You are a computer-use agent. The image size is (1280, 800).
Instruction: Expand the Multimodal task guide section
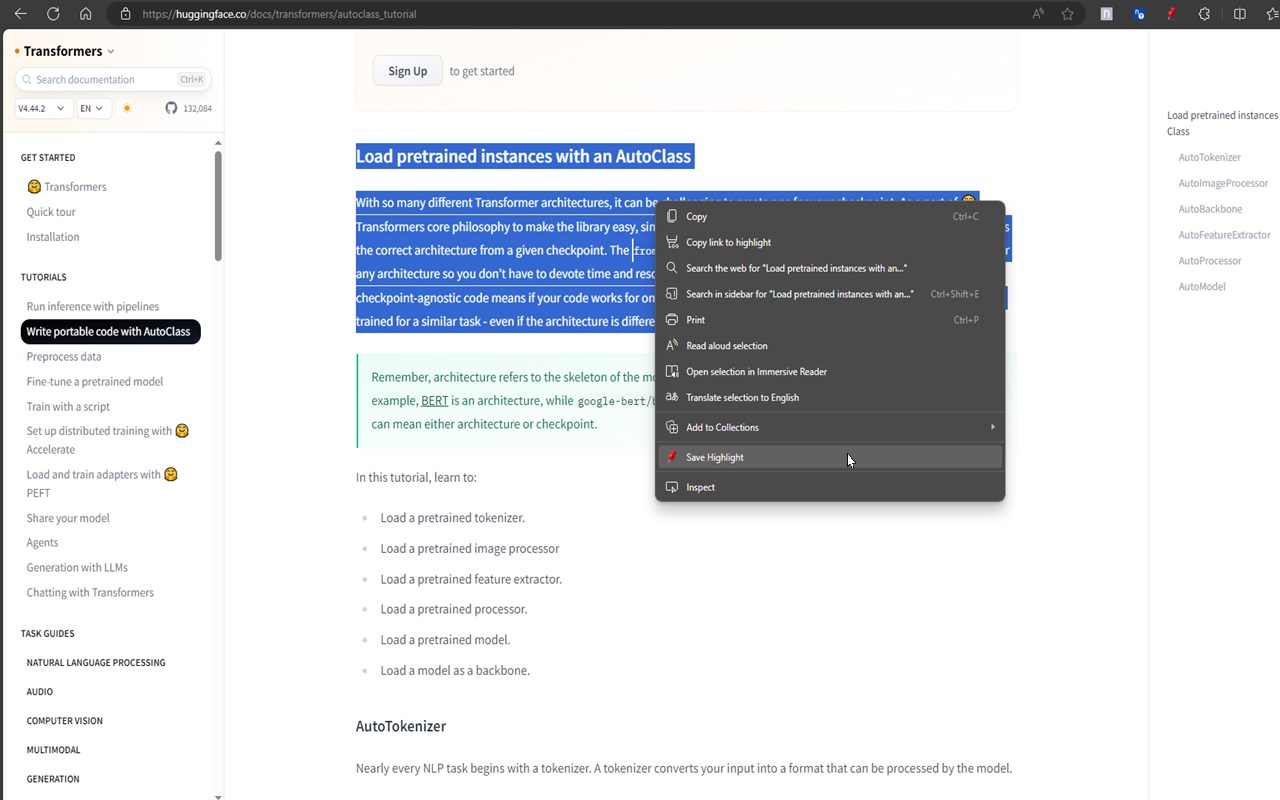click(53, 749)
